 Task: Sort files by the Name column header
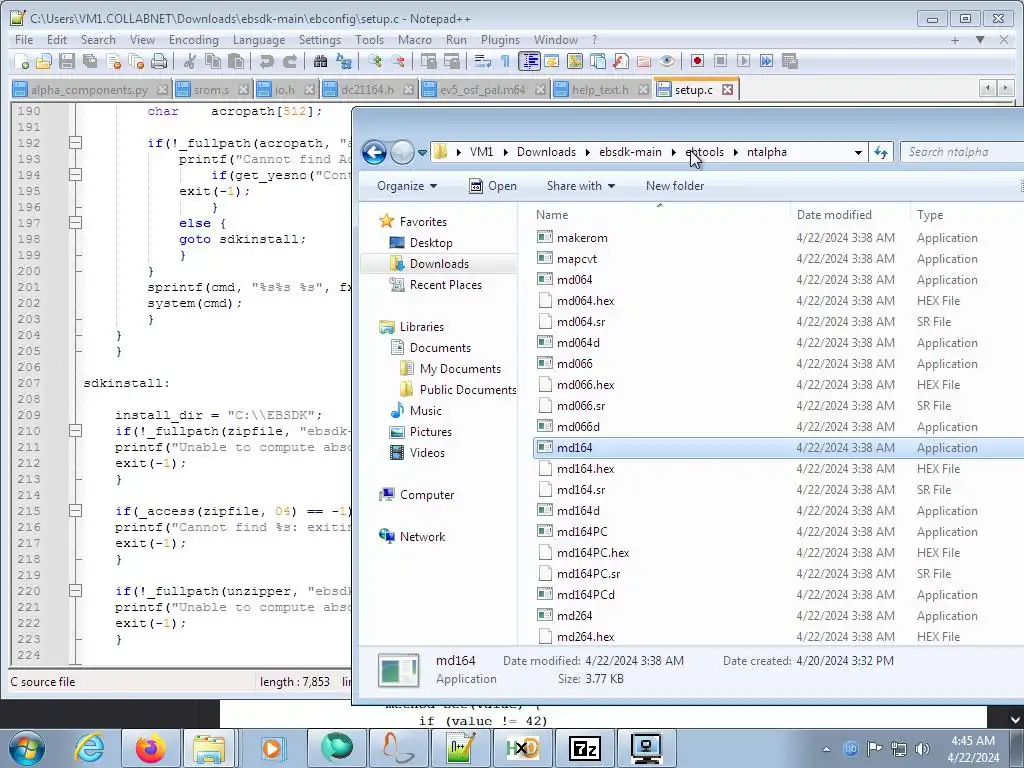coord(660,214)
